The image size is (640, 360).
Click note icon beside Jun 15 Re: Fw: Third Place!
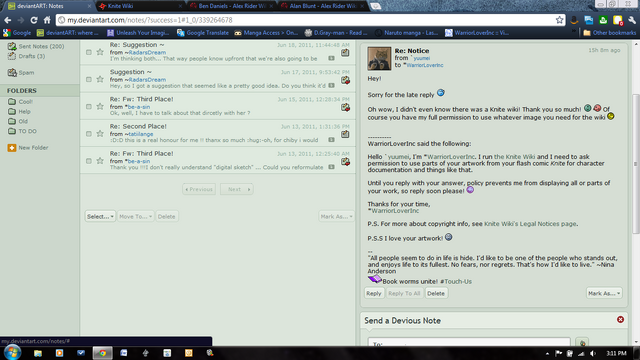(345, 107)
